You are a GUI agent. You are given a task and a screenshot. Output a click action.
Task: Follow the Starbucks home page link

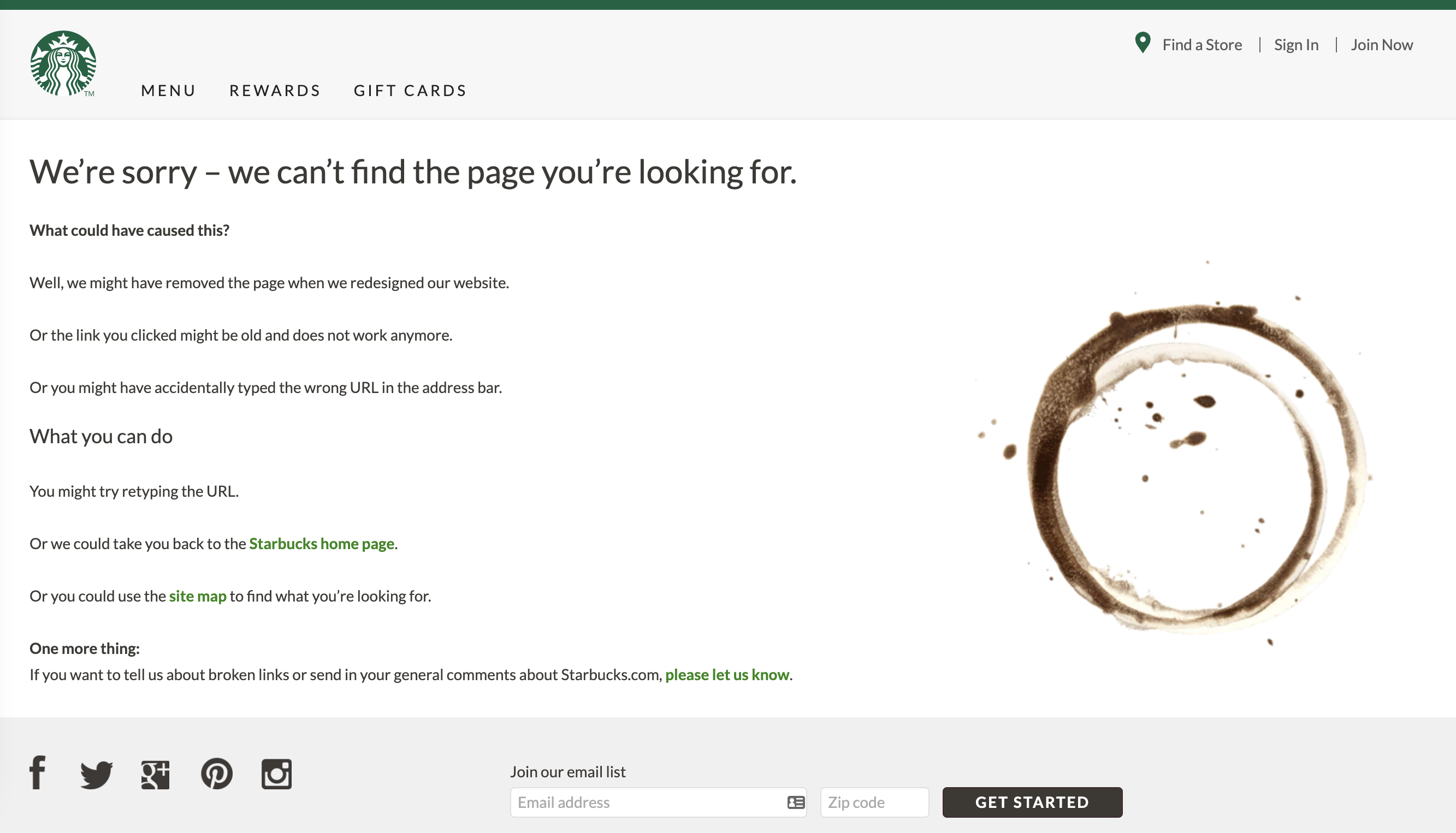tap(322, 544)
